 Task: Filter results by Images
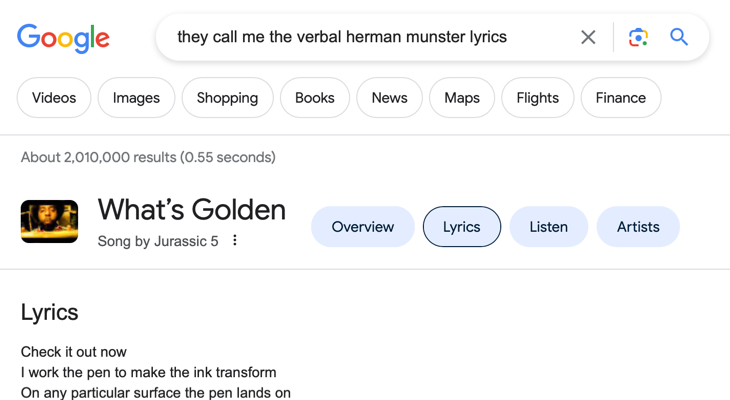(x=136, y=98)
